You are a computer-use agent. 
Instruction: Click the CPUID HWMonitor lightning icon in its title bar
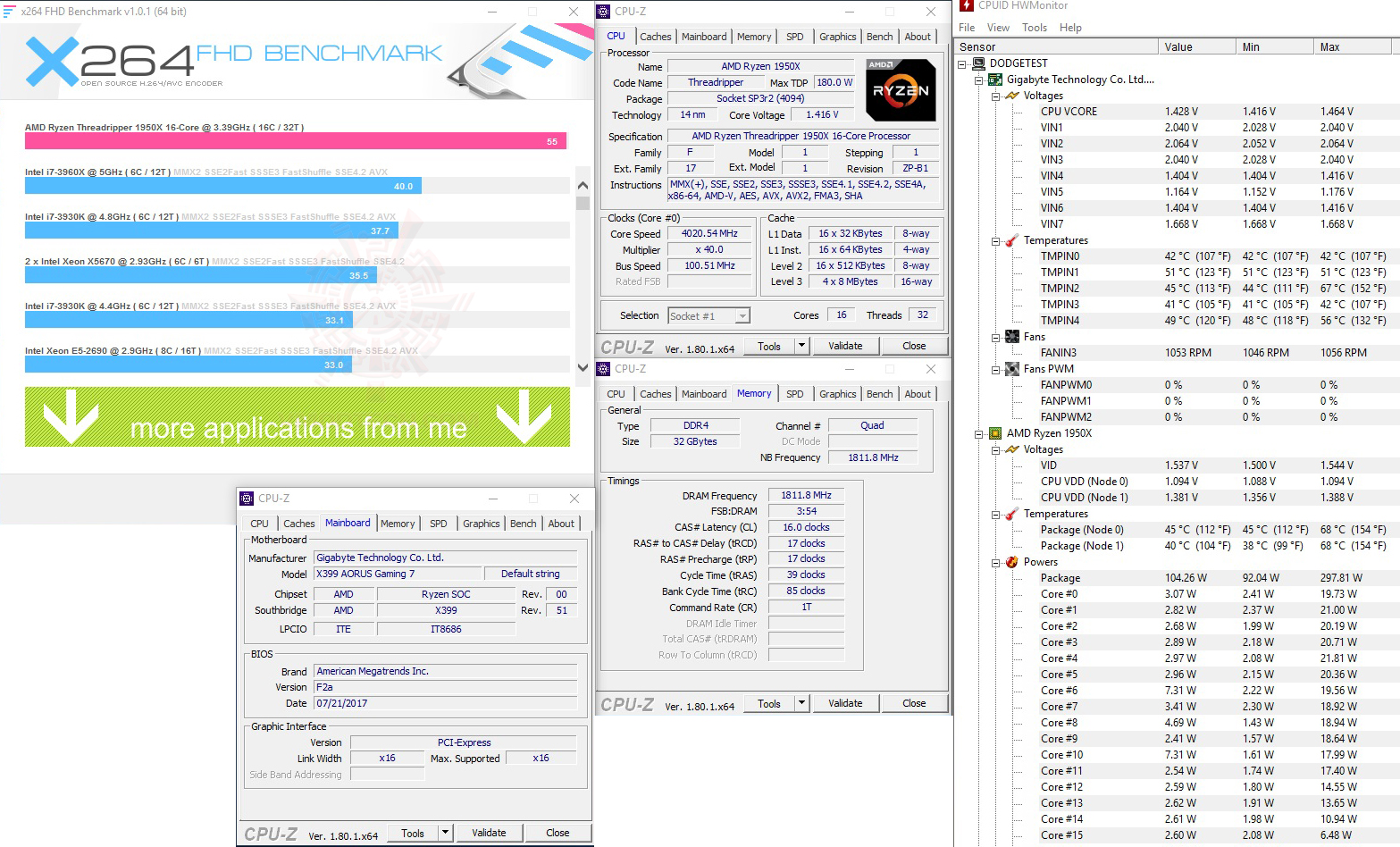click(x=967, y=5)
